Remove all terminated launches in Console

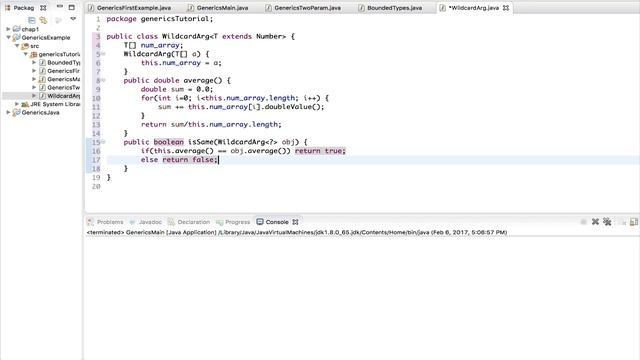pos(607,222)
